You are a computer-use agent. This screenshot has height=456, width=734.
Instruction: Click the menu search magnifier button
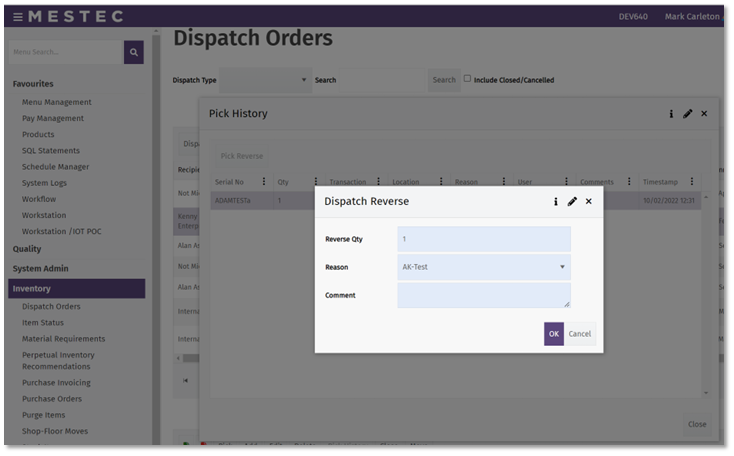(x=134, y=52)
